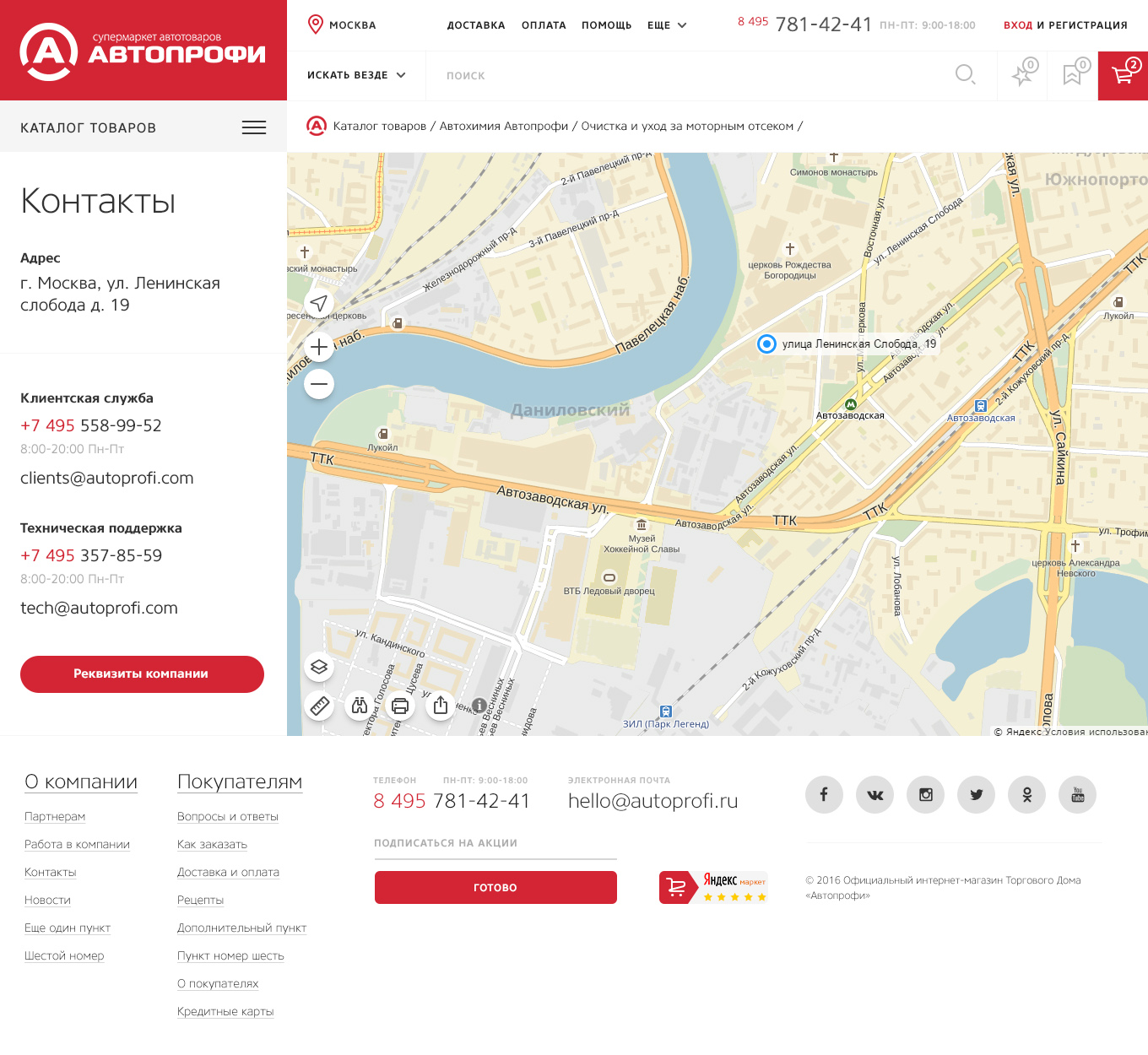
Task: Click tech support phone +7 495 357-85-59
Action: coord(91,555)
